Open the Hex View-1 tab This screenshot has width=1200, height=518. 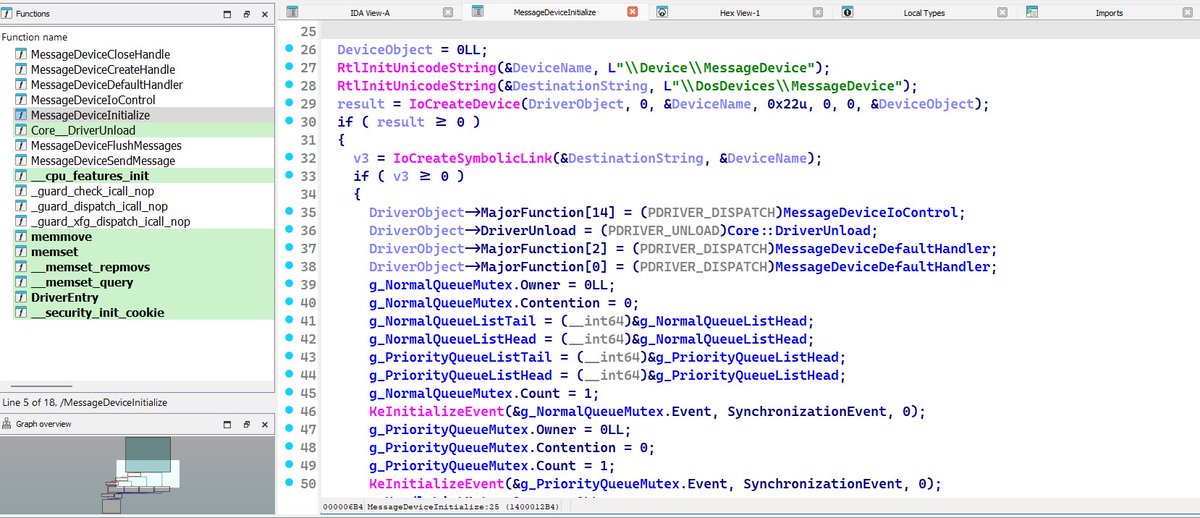coord(741,12)
